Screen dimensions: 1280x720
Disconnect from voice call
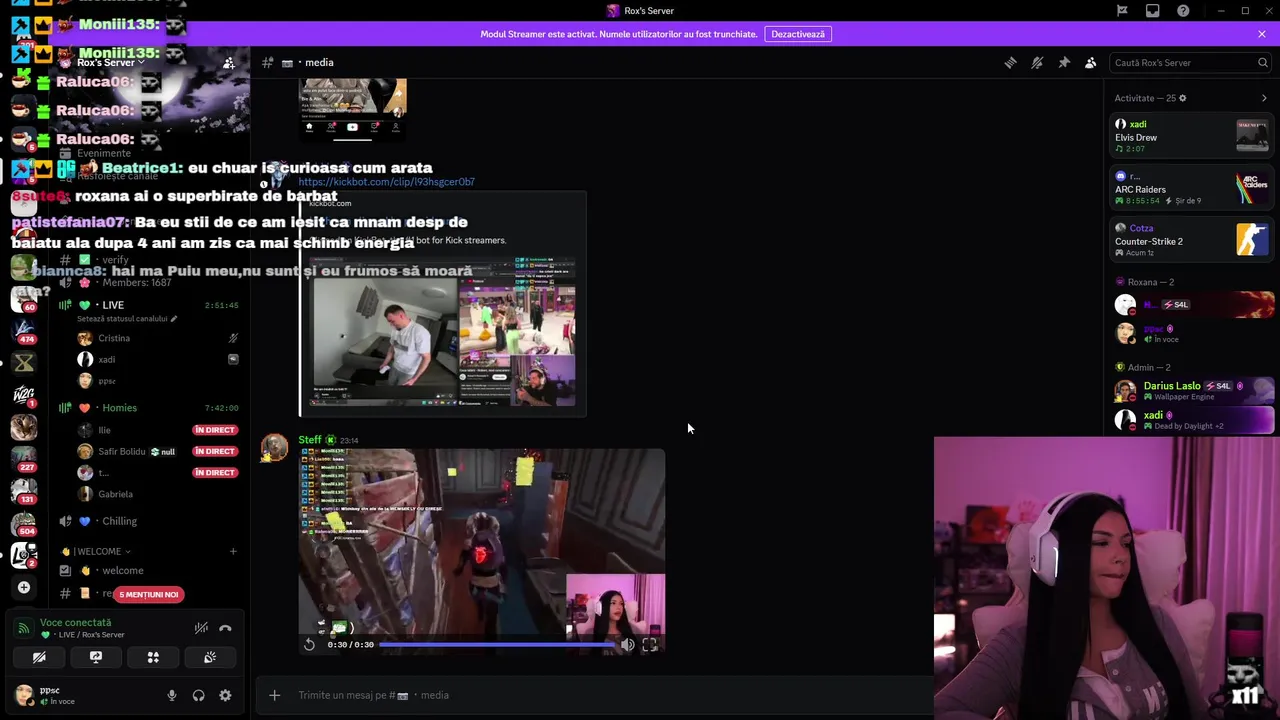[x=225, y=628]
